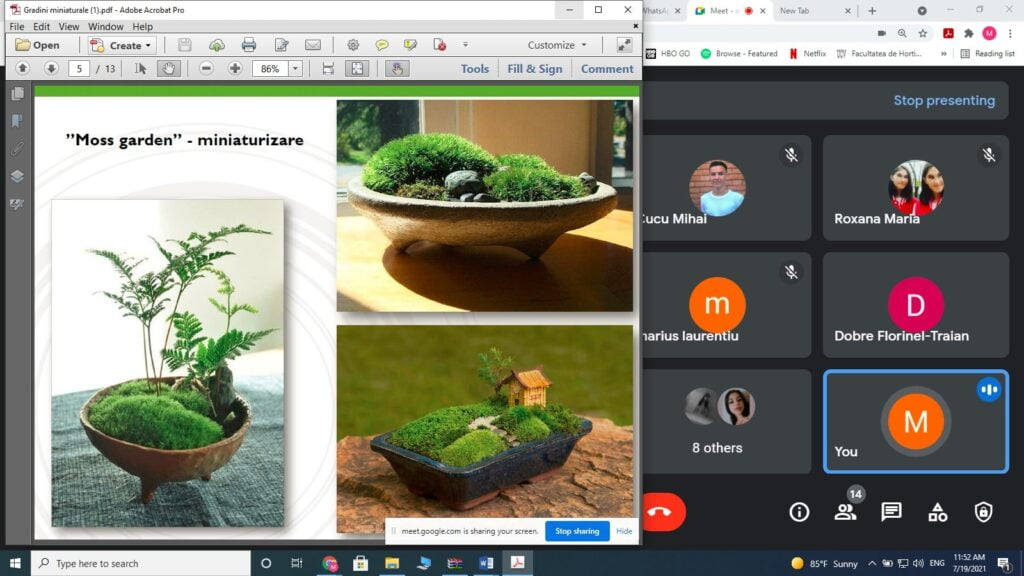Click the zoom in plus icon
This screenshot has width=1024, height=576.
click(235, 69)
